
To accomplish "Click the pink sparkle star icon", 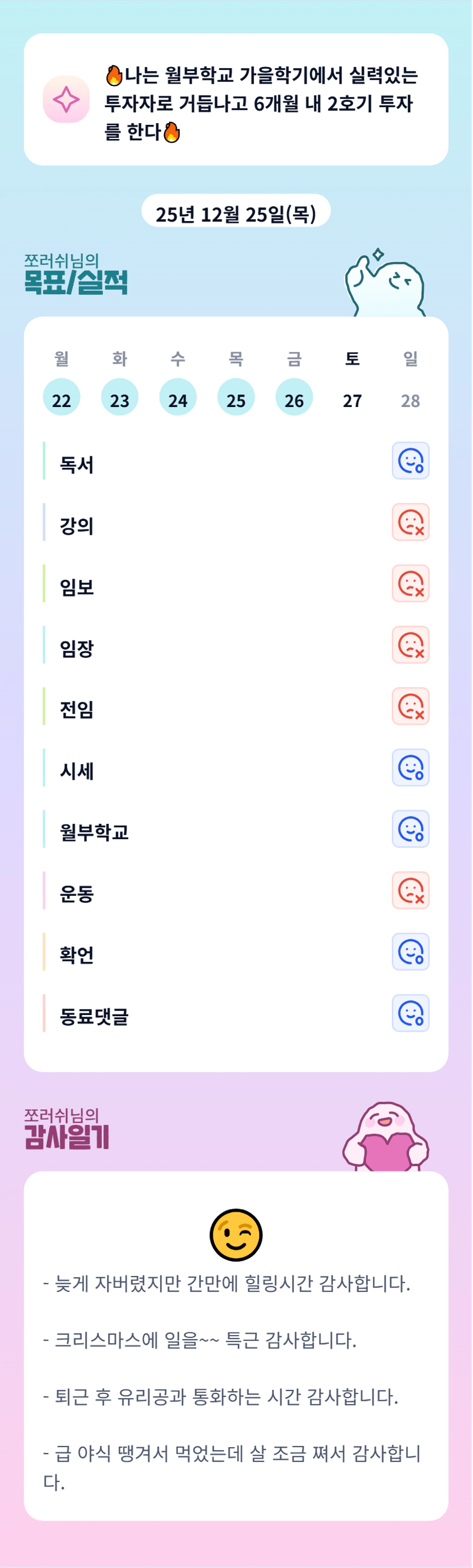I will point(66,99).
